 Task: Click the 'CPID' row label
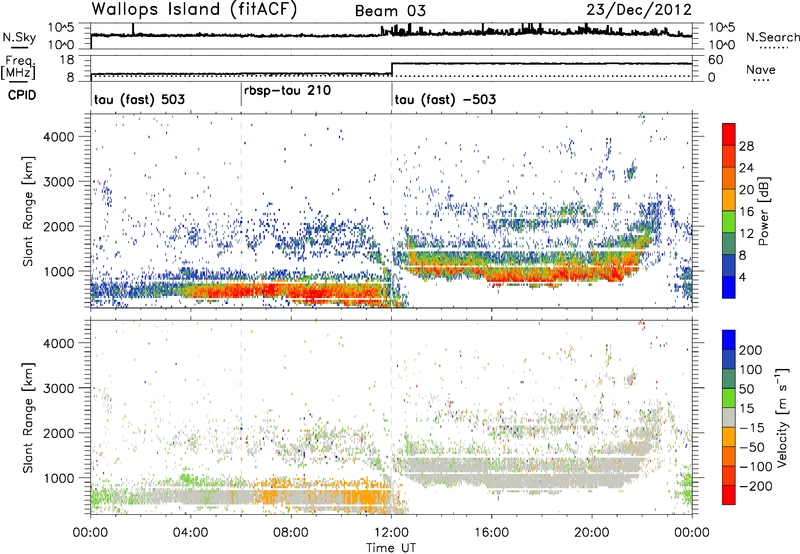pyautogui.click(x=22, y=95)
